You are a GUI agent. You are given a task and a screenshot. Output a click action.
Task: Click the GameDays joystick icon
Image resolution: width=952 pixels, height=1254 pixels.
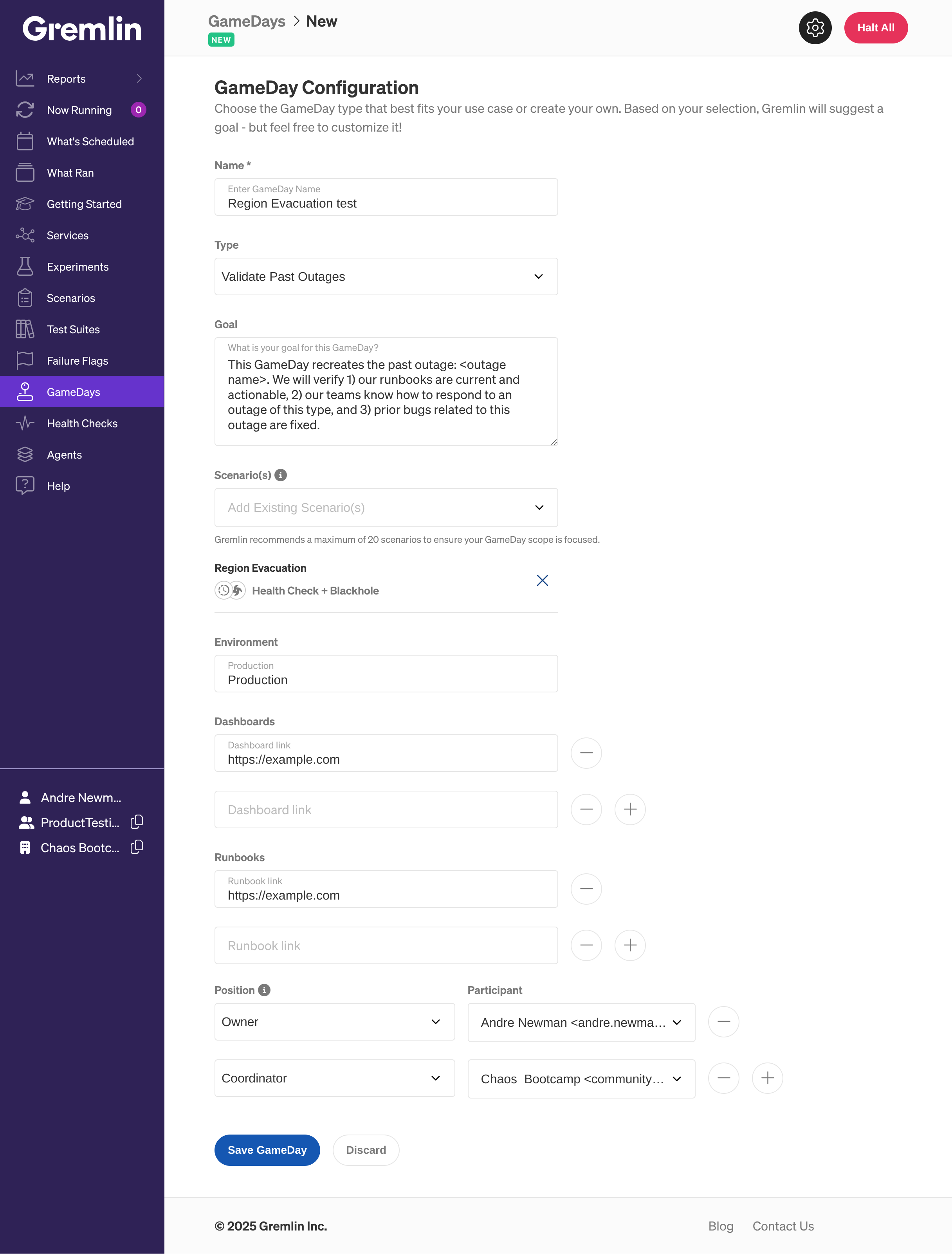(x=25, y=392)
